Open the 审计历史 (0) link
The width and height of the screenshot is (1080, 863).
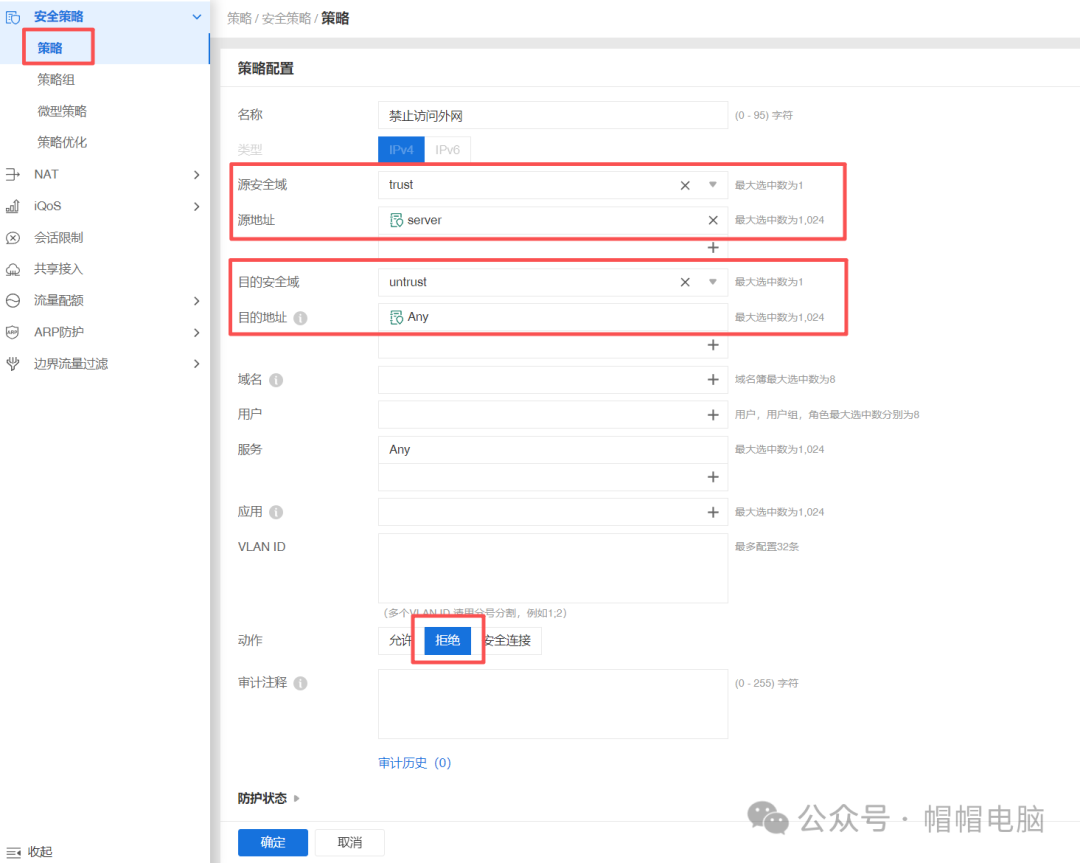click(x=415, y=762)
